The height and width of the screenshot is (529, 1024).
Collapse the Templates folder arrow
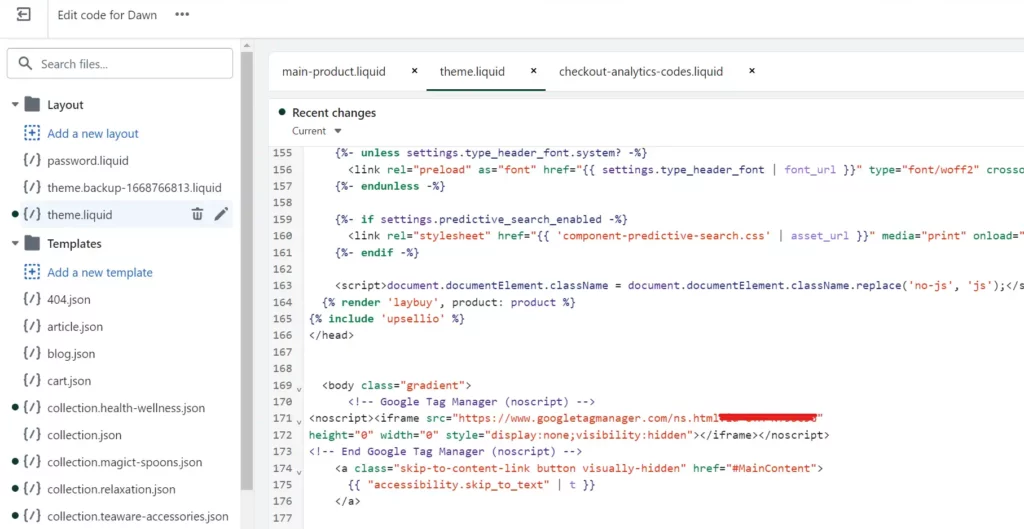point(15,244)
